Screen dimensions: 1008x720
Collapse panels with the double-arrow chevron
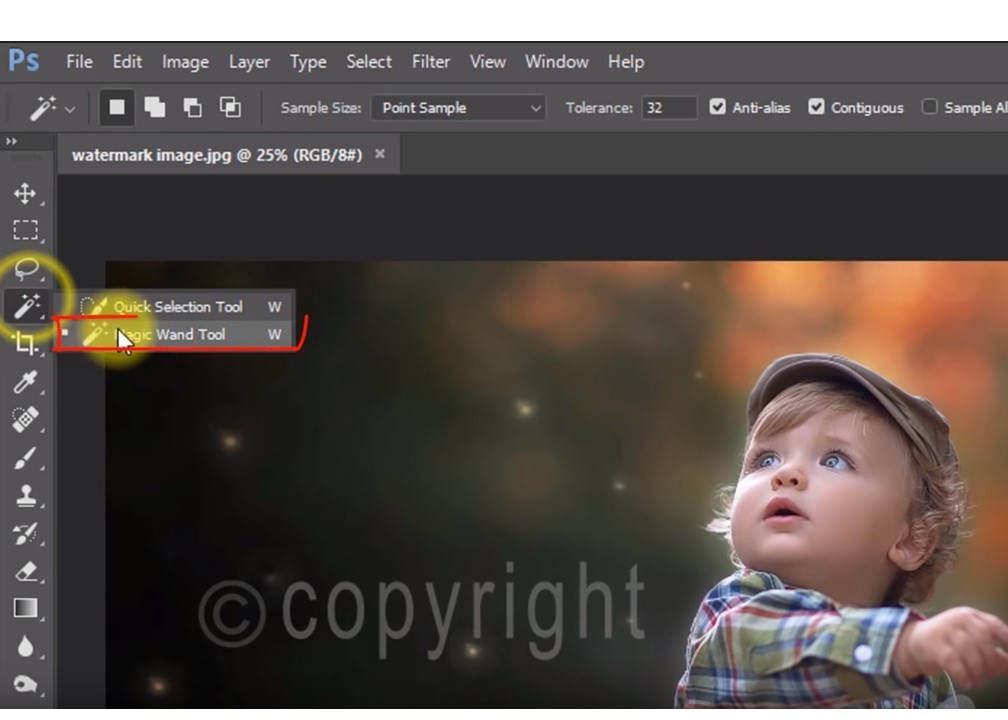click(x=12, y=141)
